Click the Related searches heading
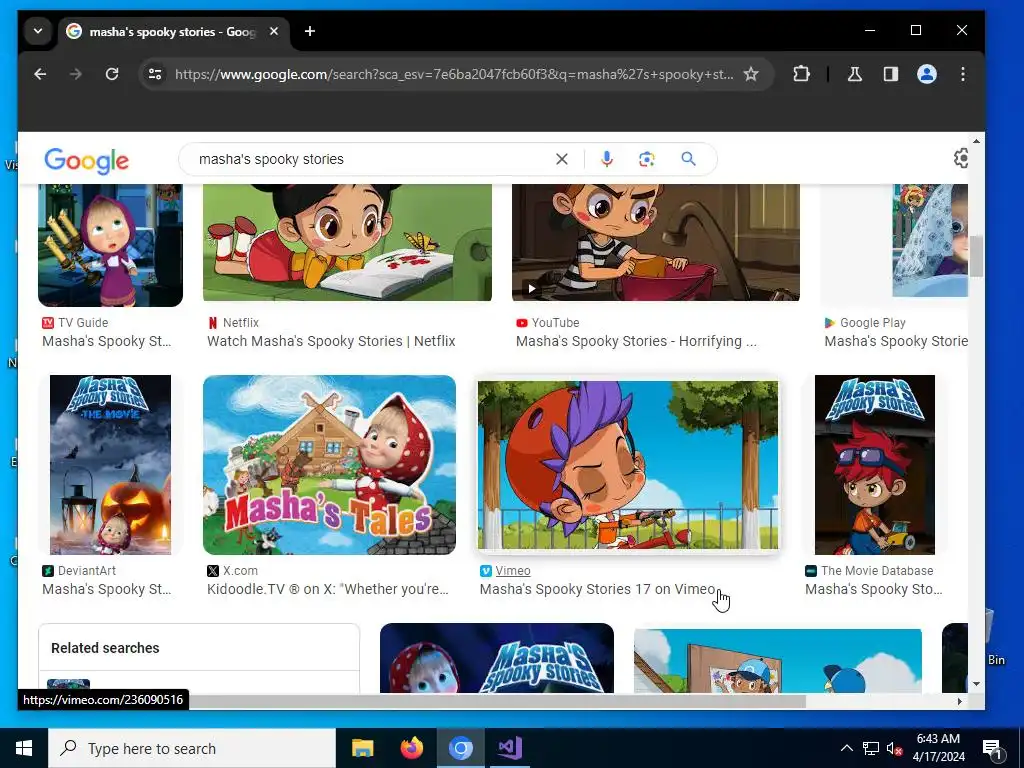The width and height of the screenshot is (1024, 768). (105, 648)
